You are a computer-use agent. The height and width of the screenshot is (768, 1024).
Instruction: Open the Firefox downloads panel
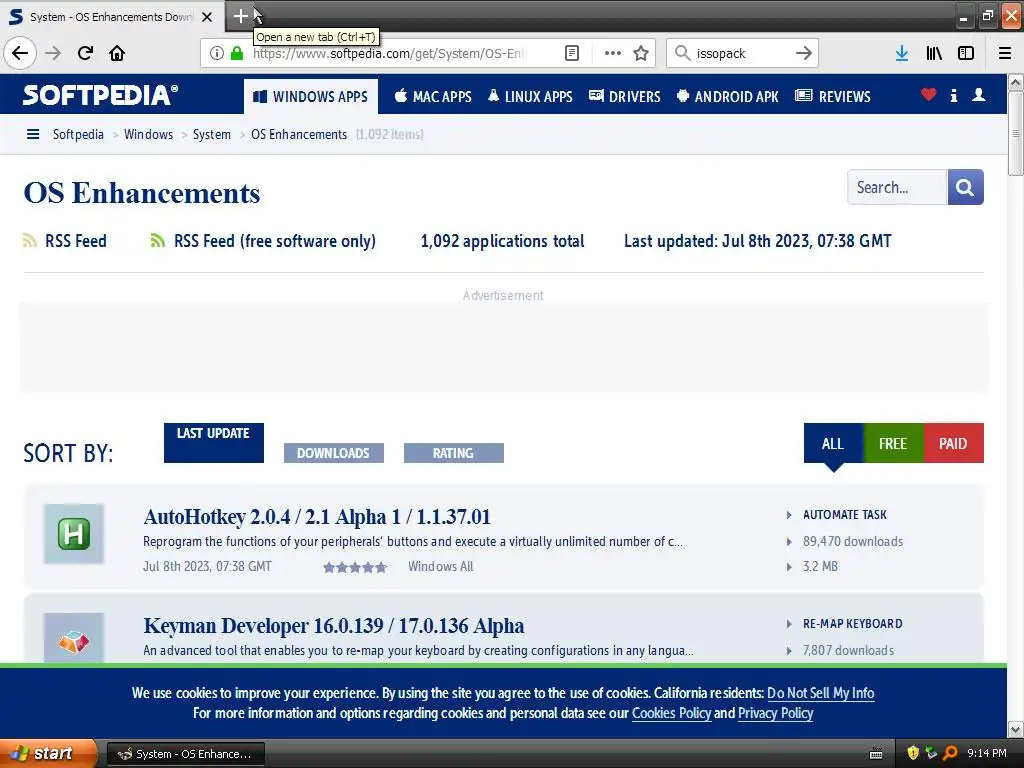902,53
